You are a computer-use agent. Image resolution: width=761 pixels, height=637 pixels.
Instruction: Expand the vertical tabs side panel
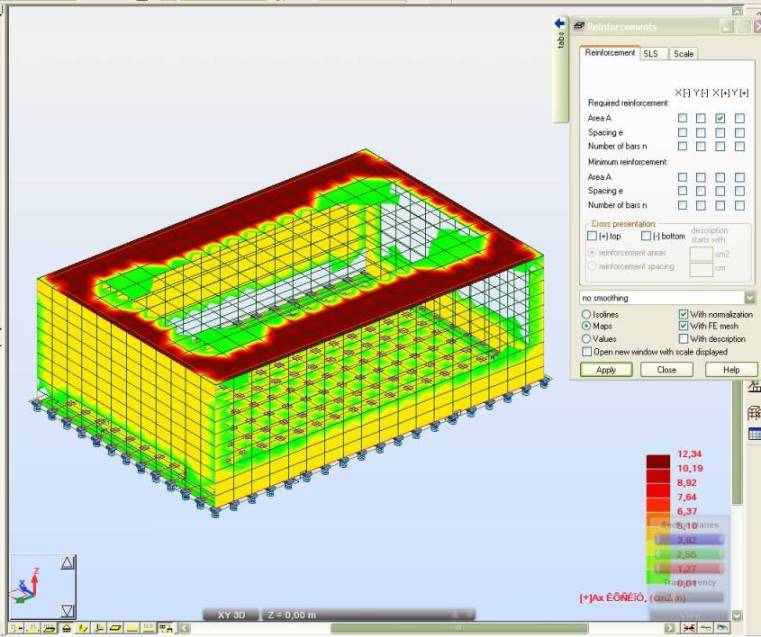point(561,40)
